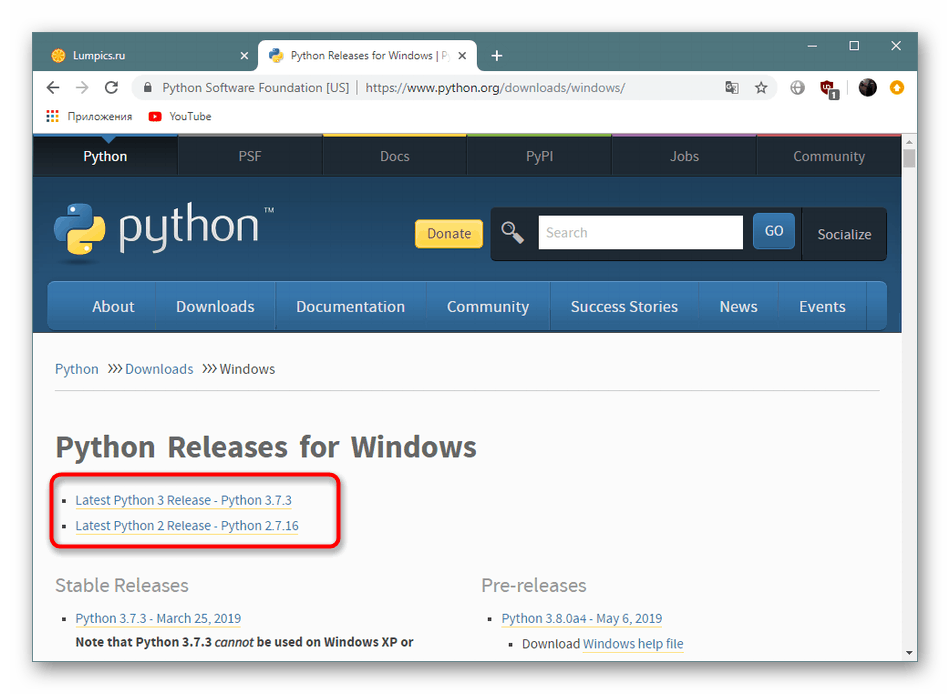
Task: Switch to the Lumpics.ru tab
Action: [x=145, y=55]
